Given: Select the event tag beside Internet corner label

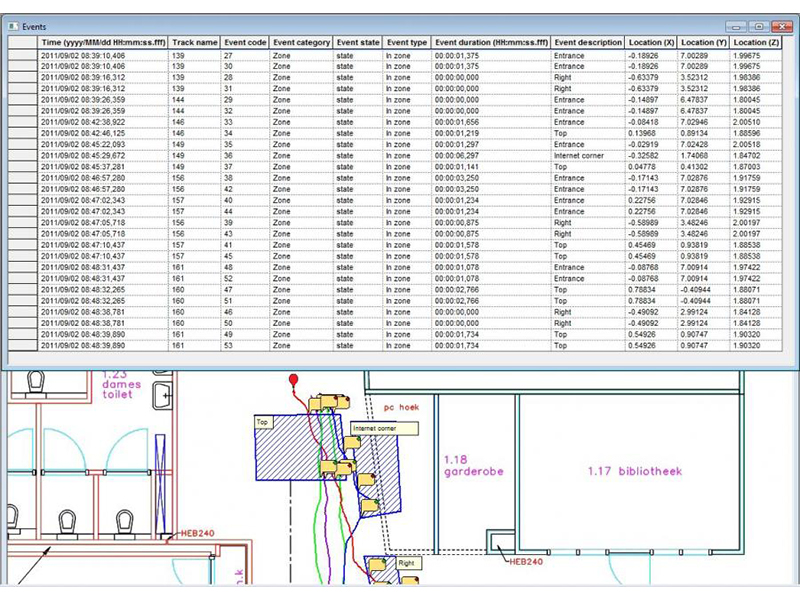Looking at the screenshot, I should coord(352,441).
